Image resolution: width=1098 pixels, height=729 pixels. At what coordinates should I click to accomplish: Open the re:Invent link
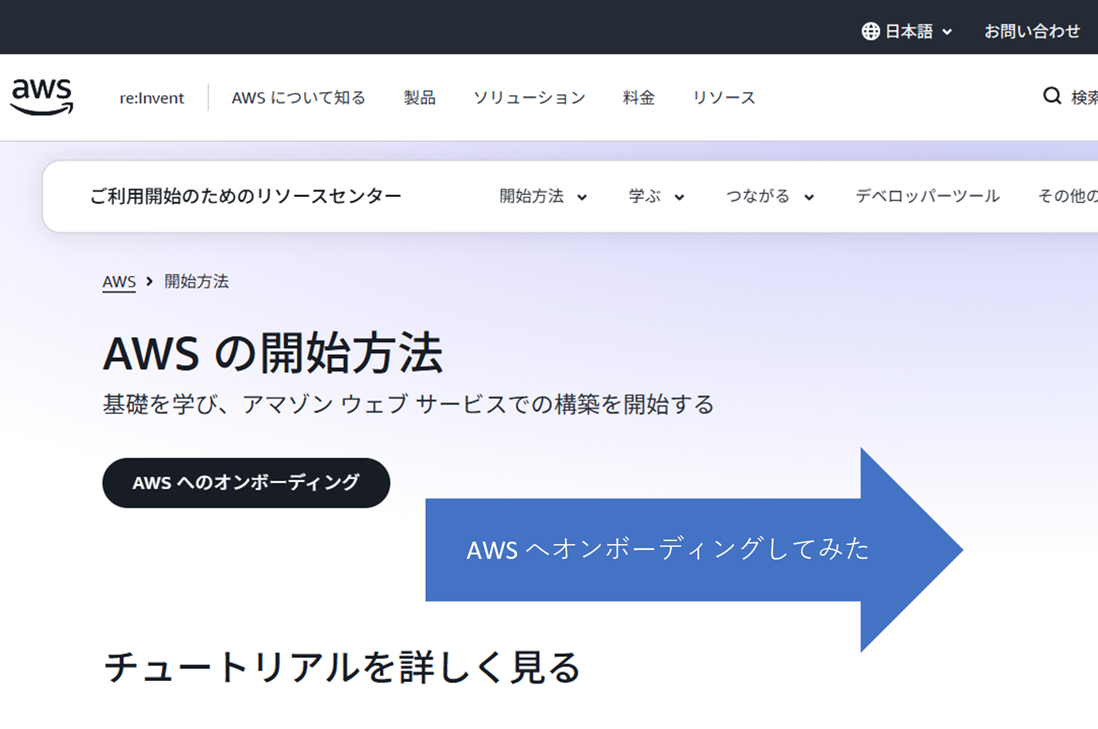(x=151, y=98)
